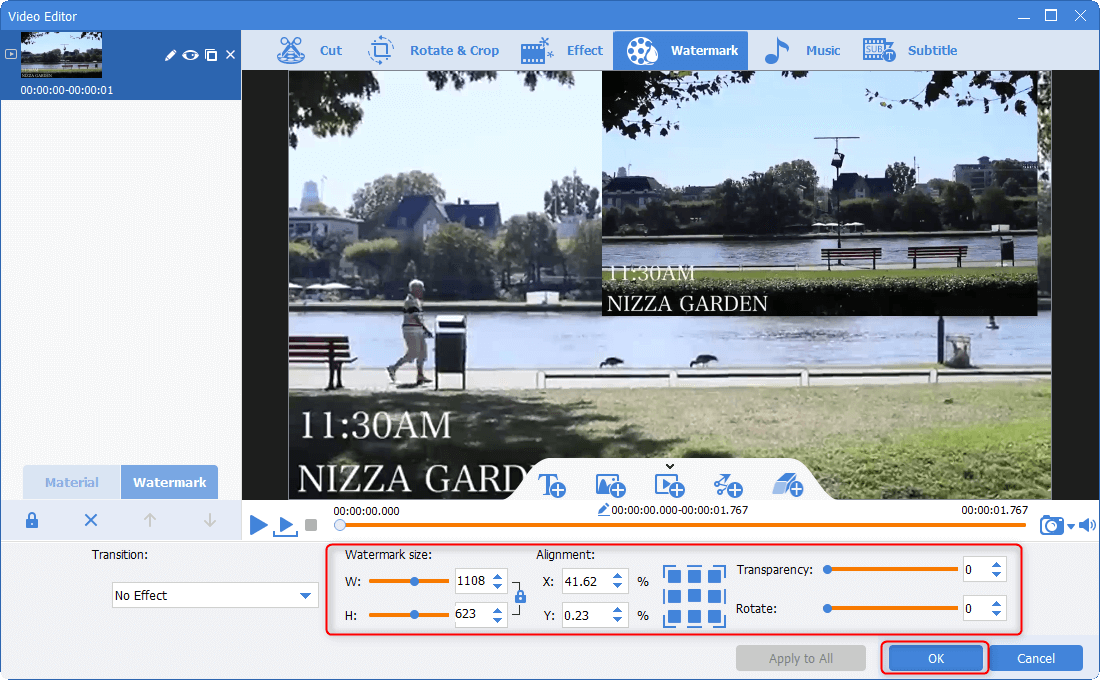Screen dimensions: 1100x680
Task: Select the watermark overlay in preview
Action: tap(819, 193)
